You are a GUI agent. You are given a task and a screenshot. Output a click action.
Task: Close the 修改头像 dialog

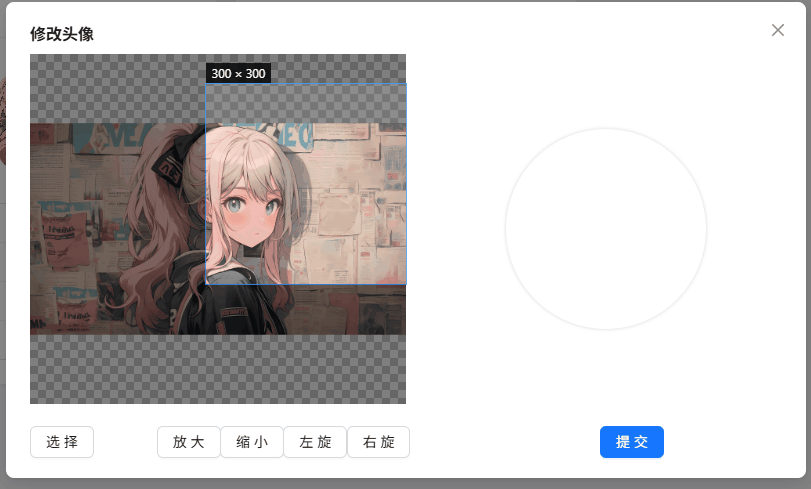tap(778, 30)
